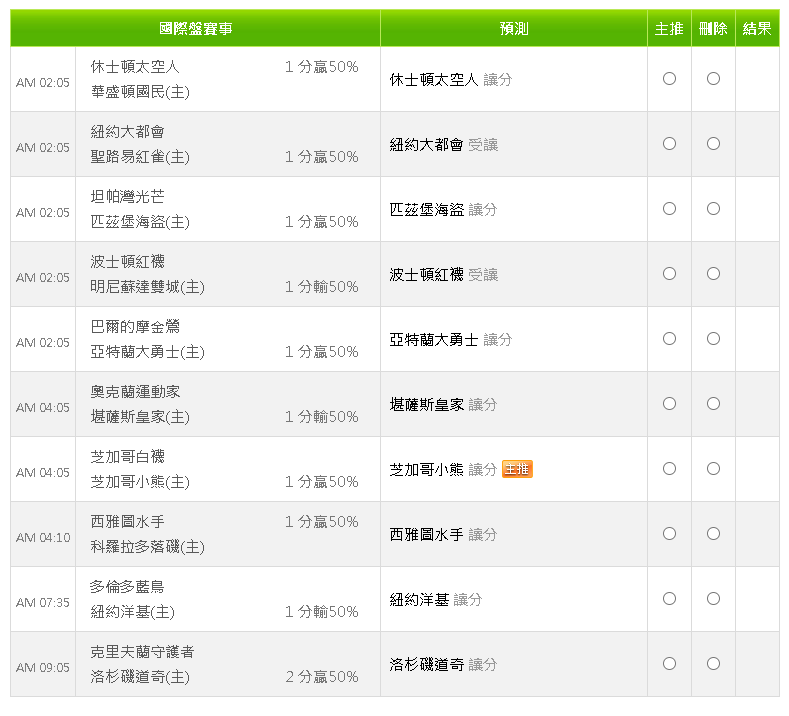789x716 pixels.
Task: Select 主推 radio for 波士頓紅襪 row
Action: [x=669, y=273]
